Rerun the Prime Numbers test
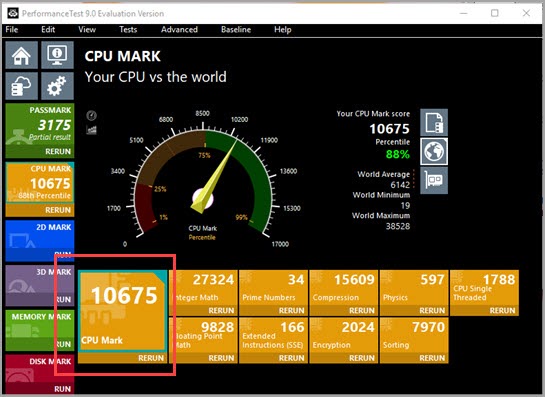Viewport: 545px width, 397px height. 292,310
